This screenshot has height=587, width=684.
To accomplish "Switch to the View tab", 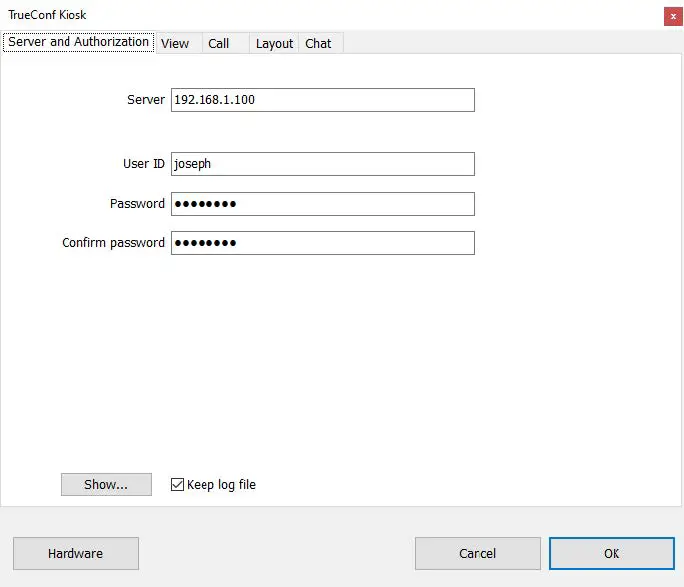I will pyautogui.click(x=179, y=43).
